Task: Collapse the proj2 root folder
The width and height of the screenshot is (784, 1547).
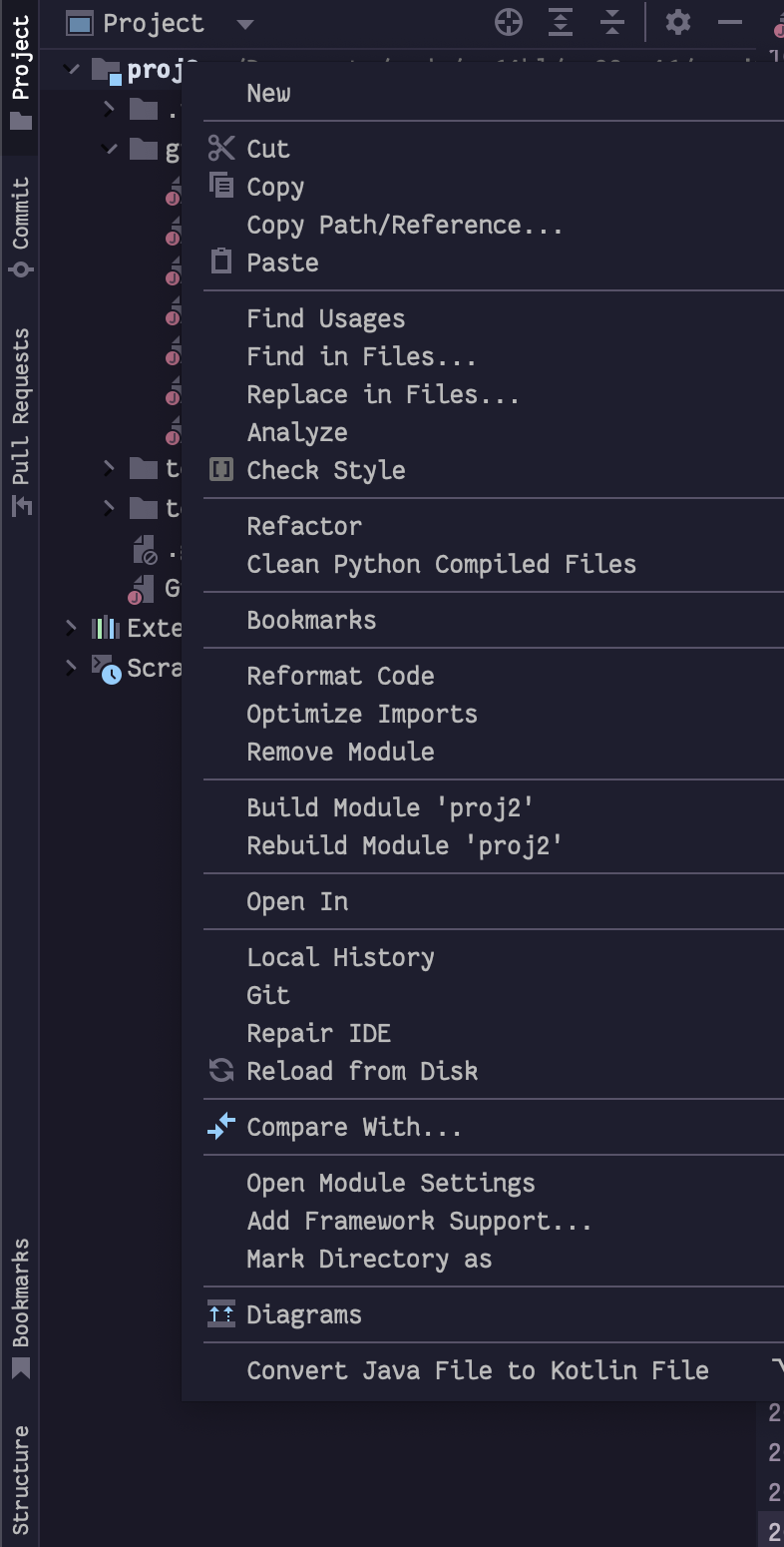Action: coord(71,70)
